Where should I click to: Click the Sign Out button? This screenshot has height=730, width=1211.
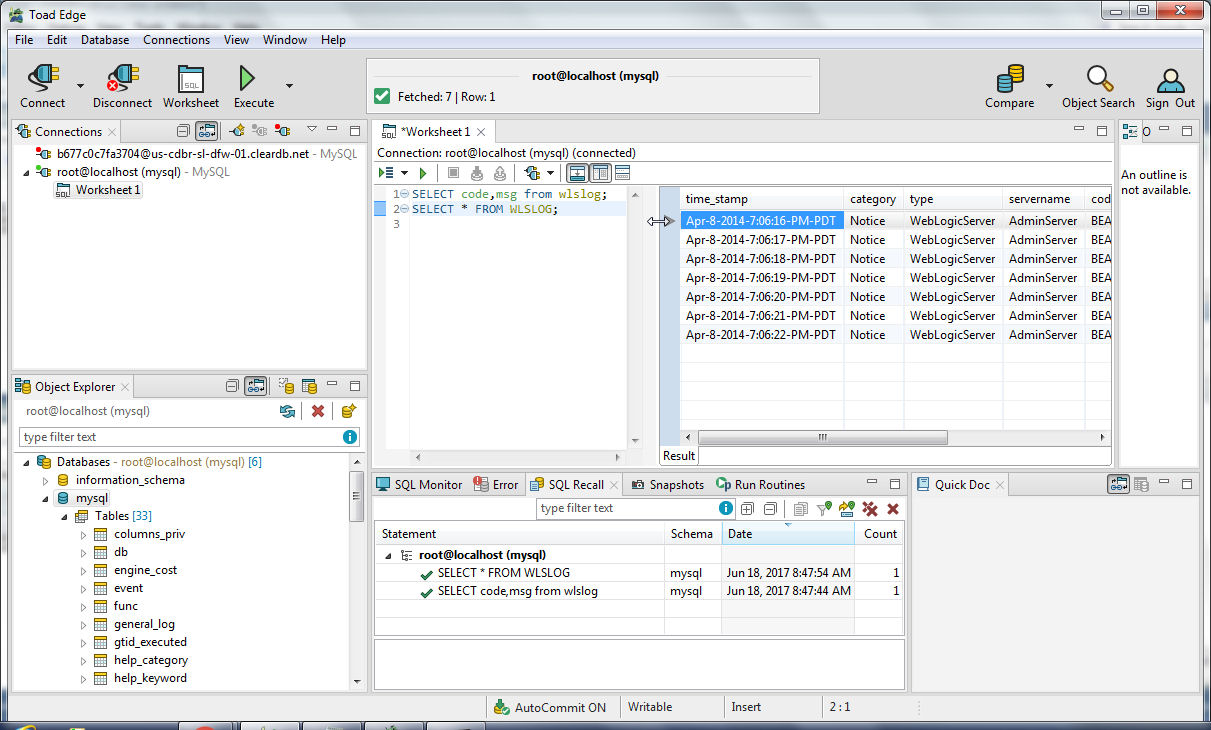[x=1170, y=87]
